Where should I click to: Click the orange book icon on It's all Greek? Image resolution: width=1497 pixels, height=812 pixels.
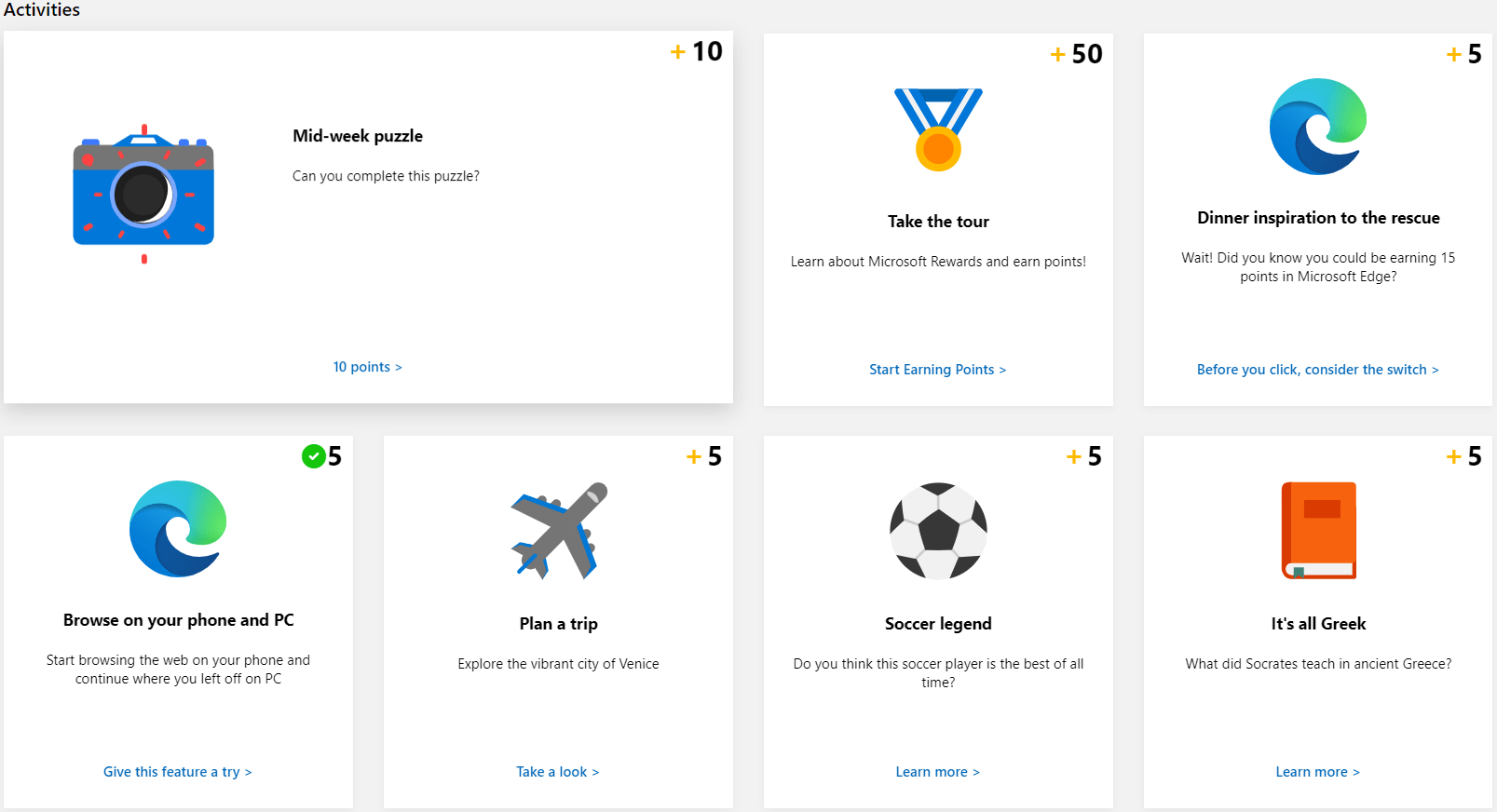(1317, 531)
